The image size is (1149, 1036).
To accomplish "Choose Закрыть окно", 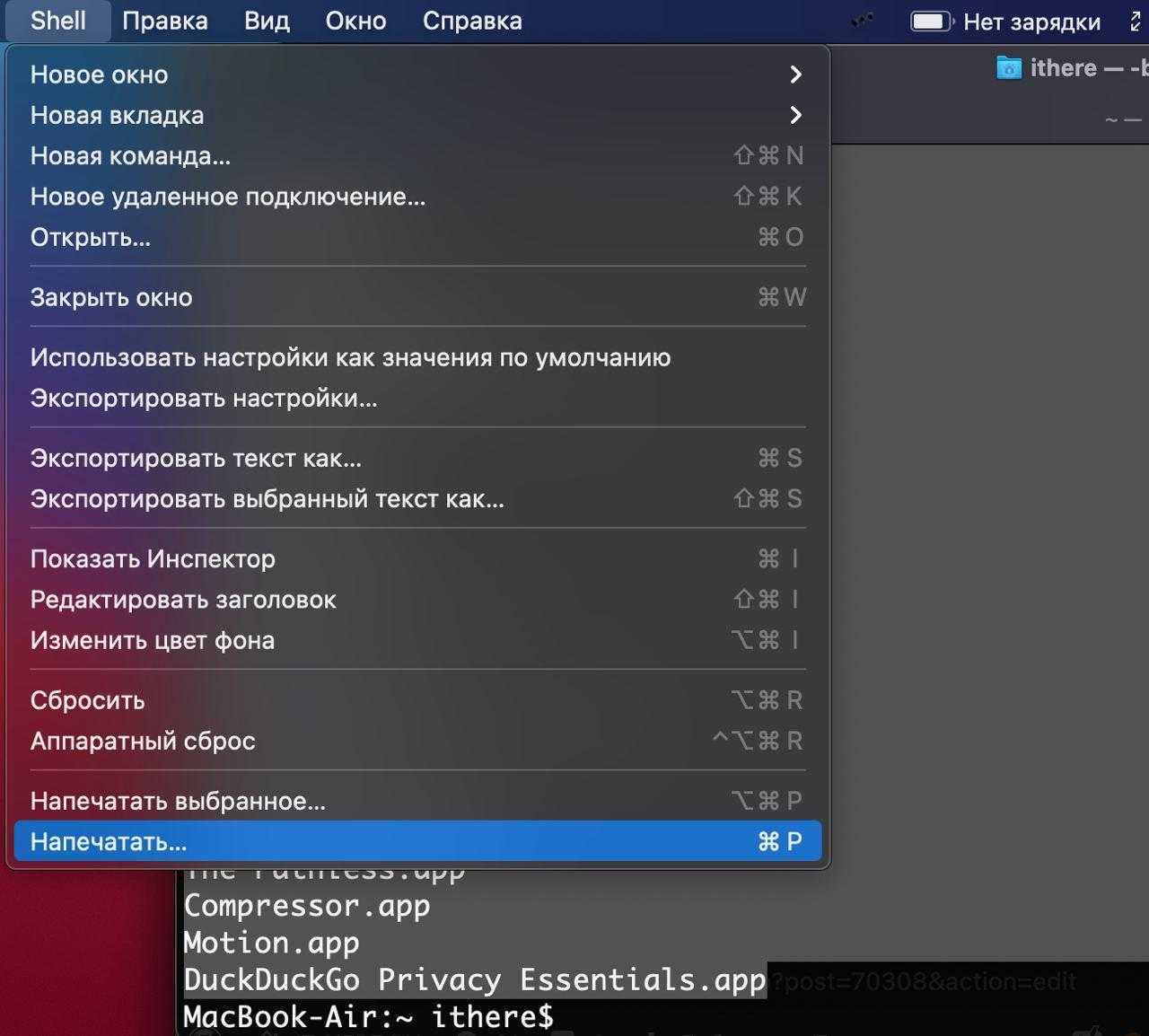I will click(111, 297).
